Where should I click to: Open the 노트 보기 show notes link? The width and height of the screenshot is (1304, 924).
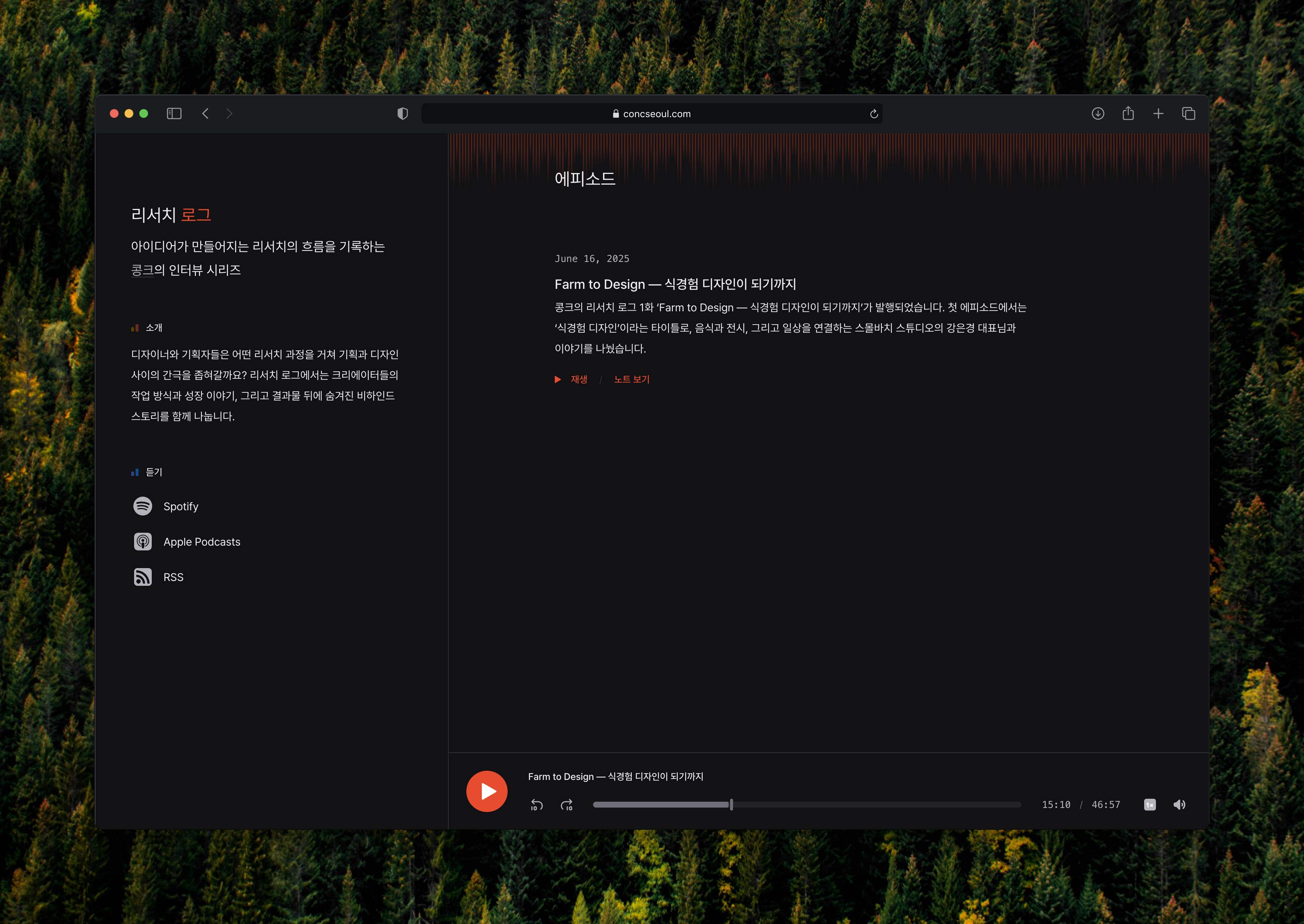631,379
